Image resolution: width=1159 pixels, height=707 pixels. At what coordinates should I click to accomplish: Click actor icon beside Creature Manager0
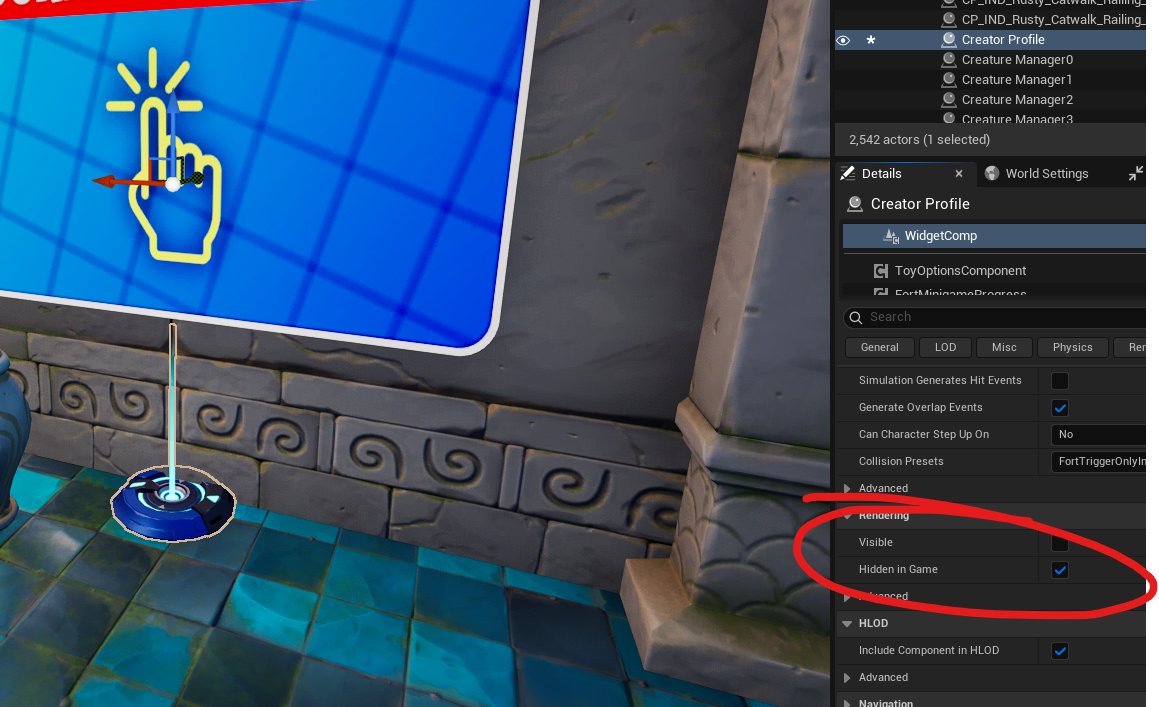point(949,60)
